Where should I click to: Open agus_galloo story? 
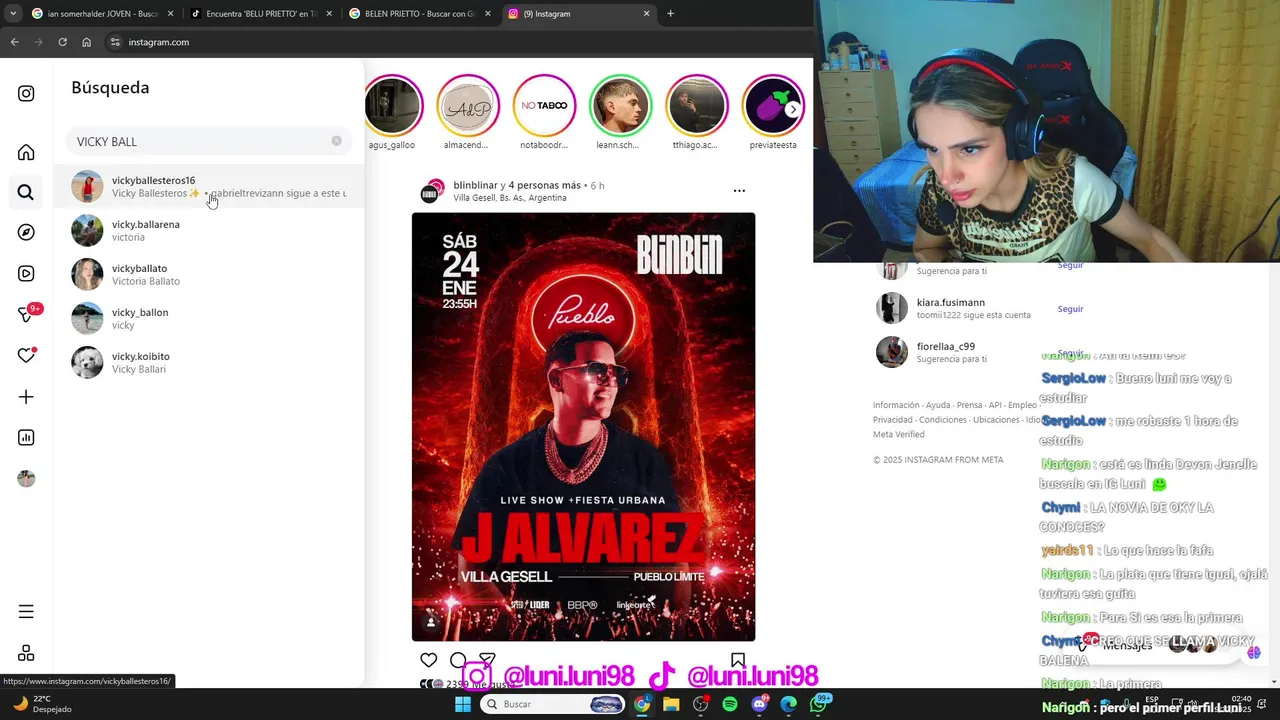(392, 113)
